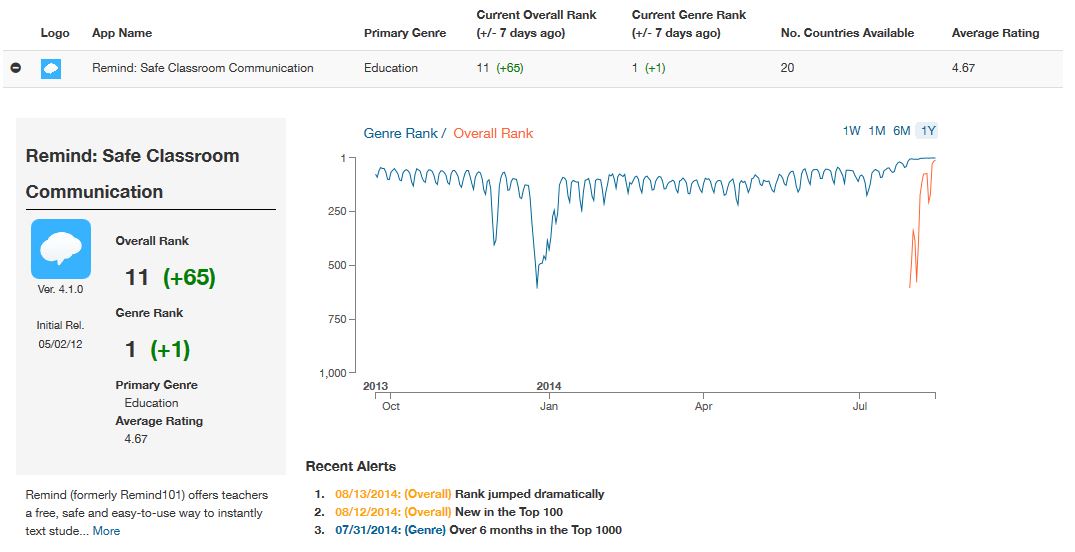This screenshot has height=552, width=1075.
Task: Open the 'New in the Top 100' alert
Action: 508,512
